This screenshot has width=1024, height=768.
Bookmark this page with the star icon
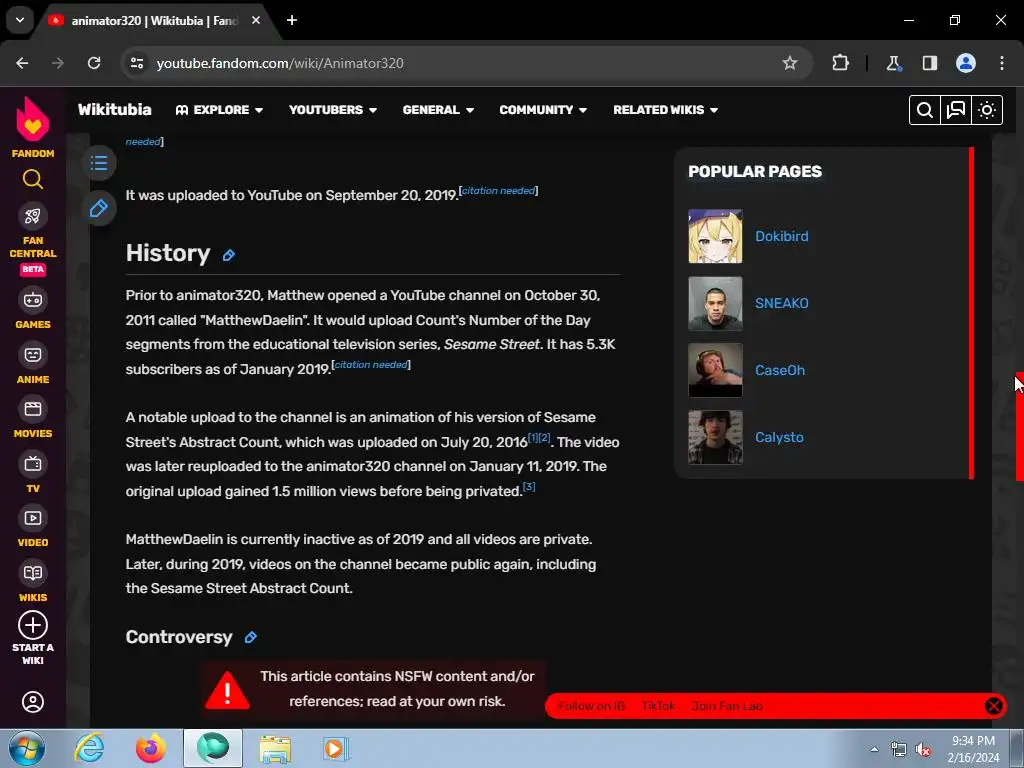[x=790, y=63]
